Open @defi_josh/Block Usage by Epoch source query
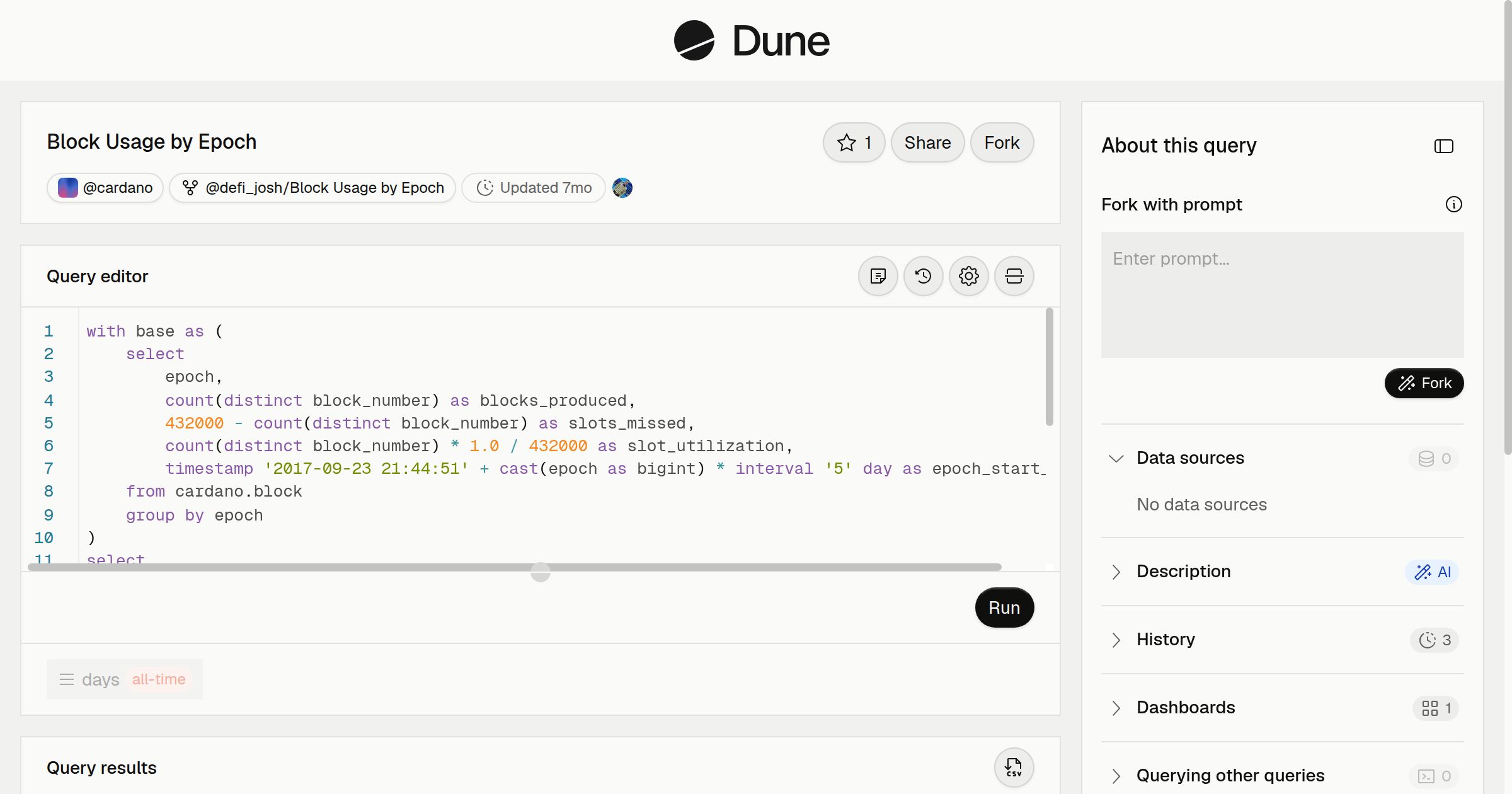The height and width of the screenshot is (794, 1512). [x=312, y=188]
